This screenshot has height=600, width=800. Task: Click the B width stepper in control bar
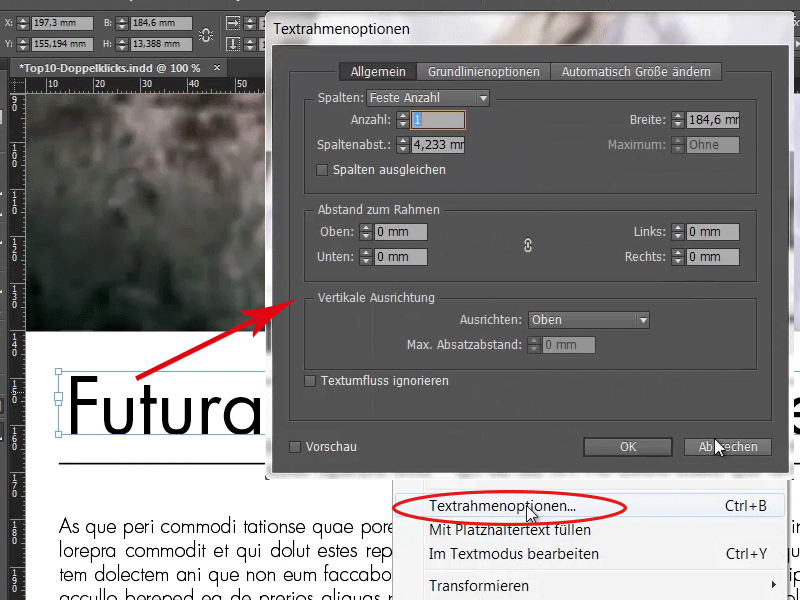click(x=121, y=23)
